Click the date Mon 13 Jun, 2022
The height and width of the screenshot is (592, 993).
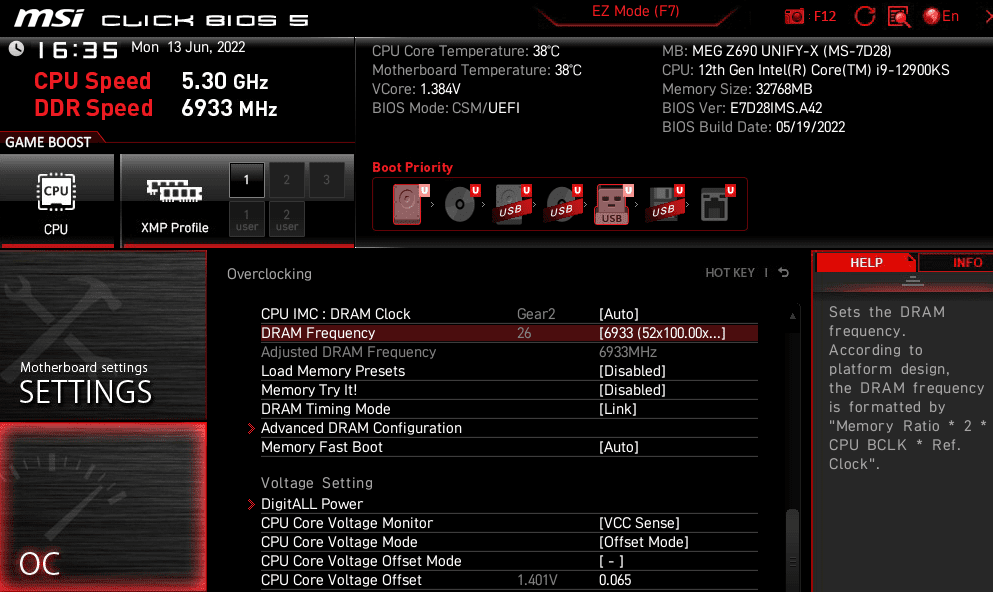pos(188,47)
